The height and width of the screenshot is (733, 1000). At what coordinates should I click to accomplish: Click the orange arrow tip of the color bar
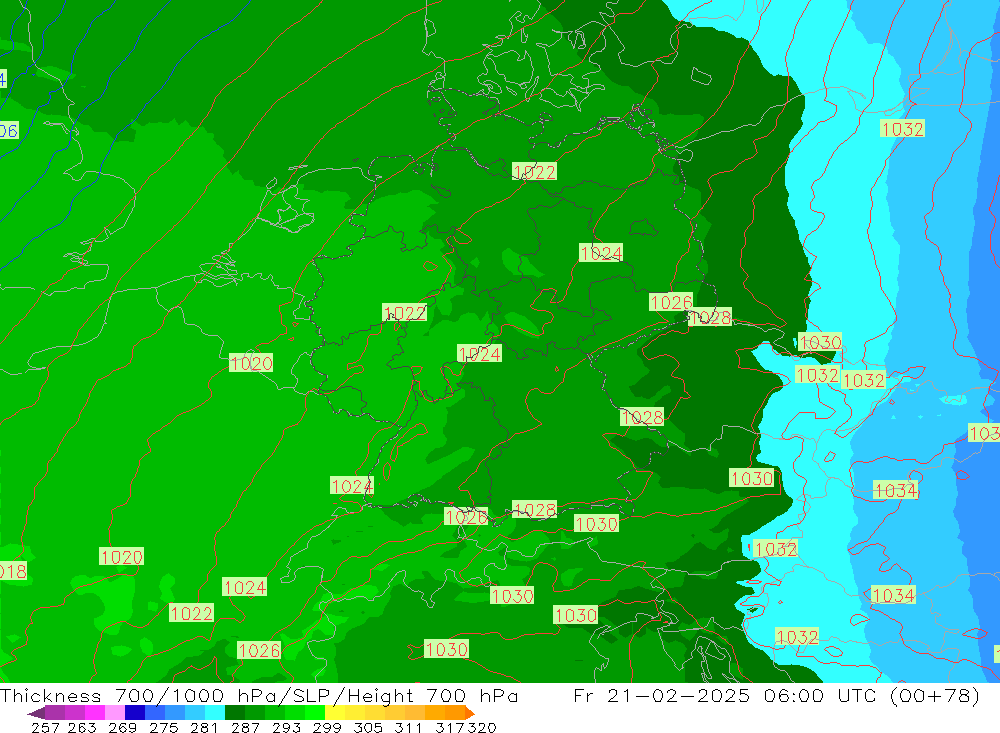[470, 713]
